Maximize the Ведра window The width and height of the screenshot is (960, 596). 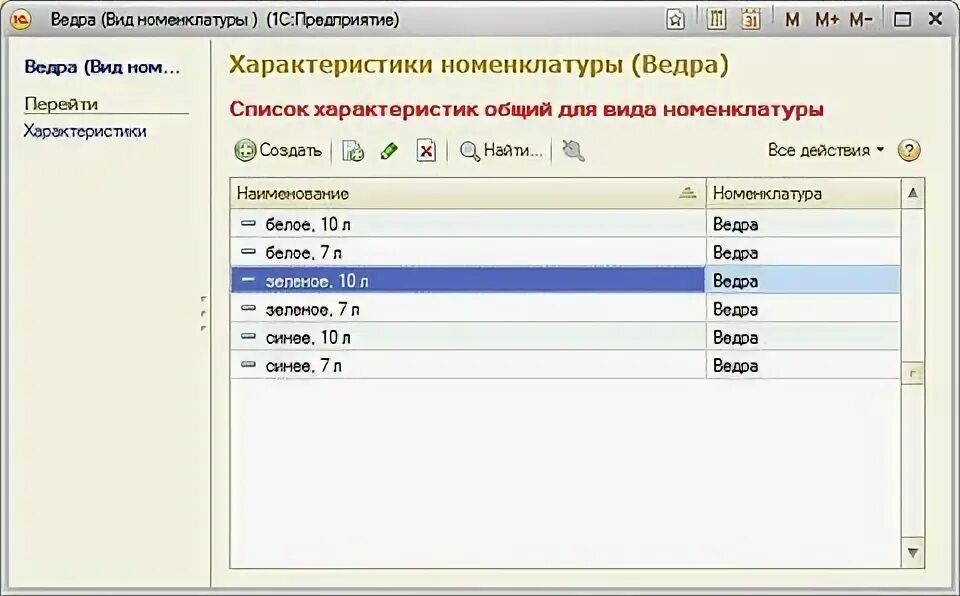point(902,20)
